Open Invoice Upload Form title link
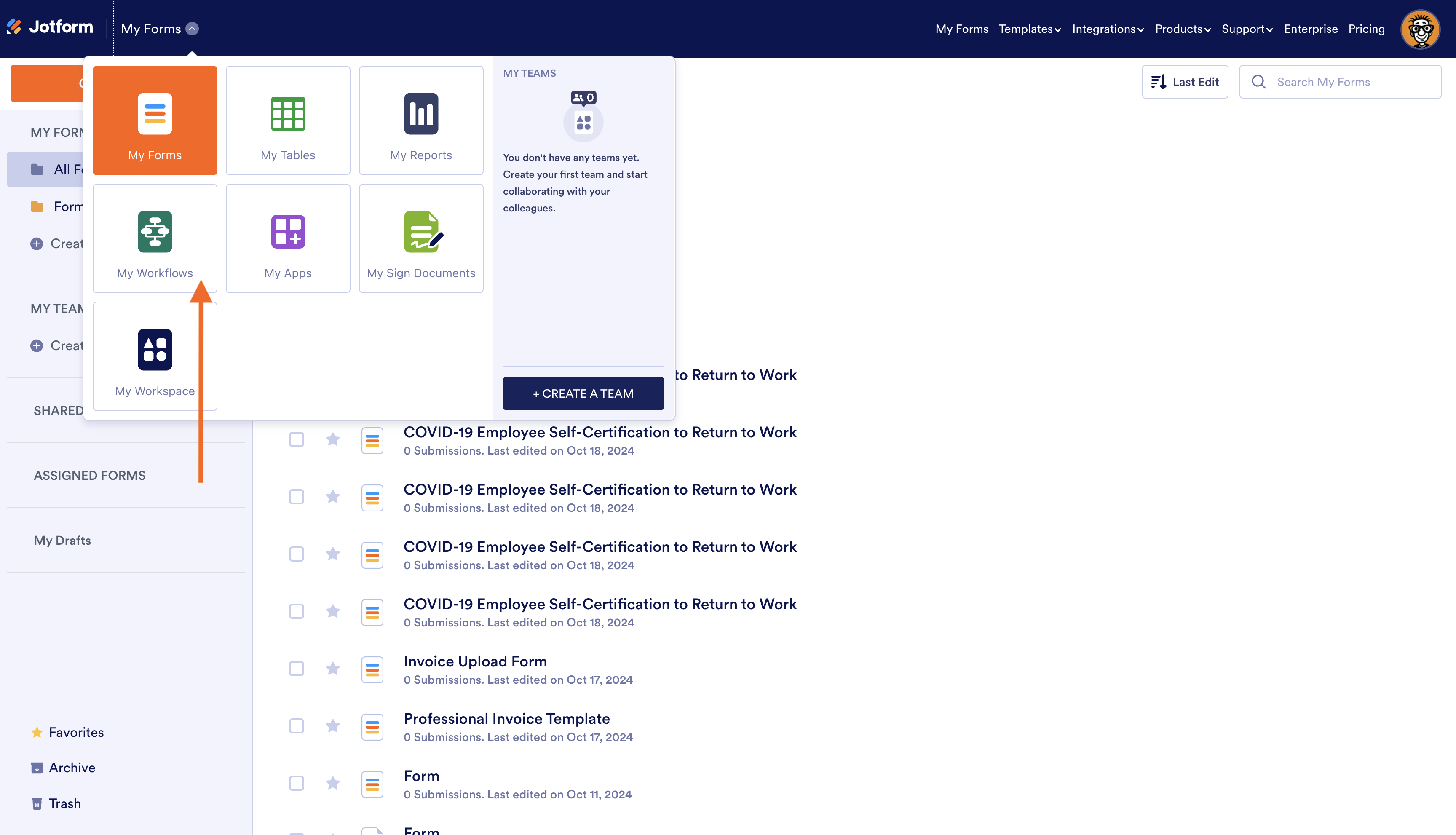1456x835 pixels. point(475,661)
